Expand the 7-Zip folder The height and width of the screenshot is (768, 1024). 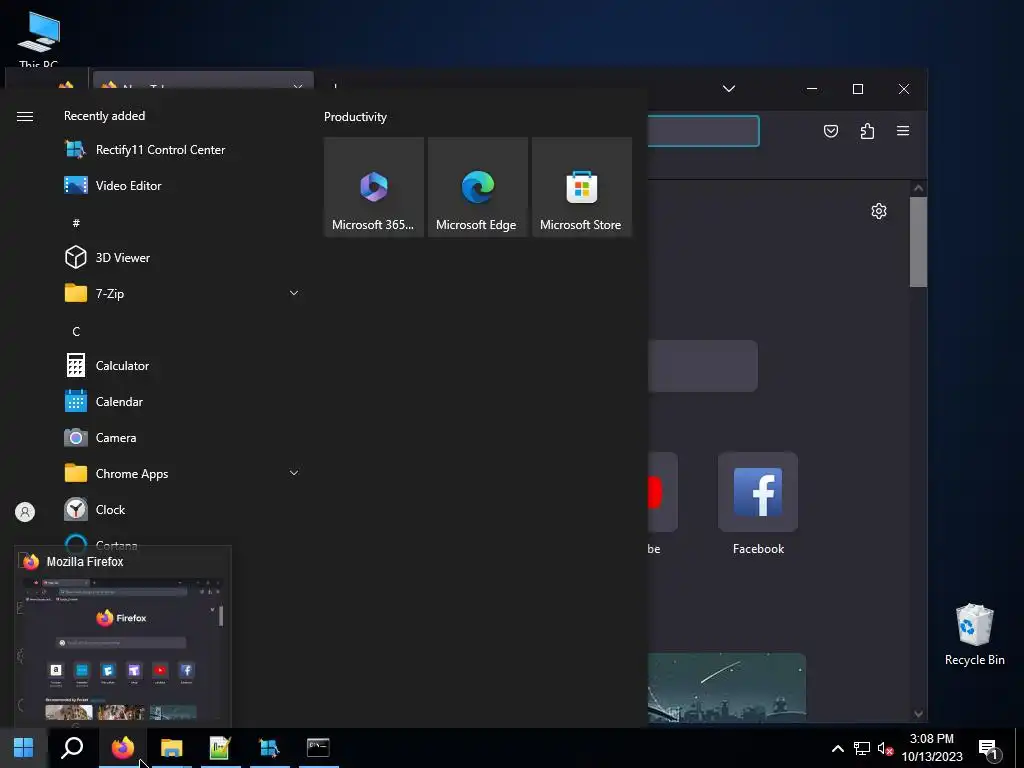coord(182,293)
